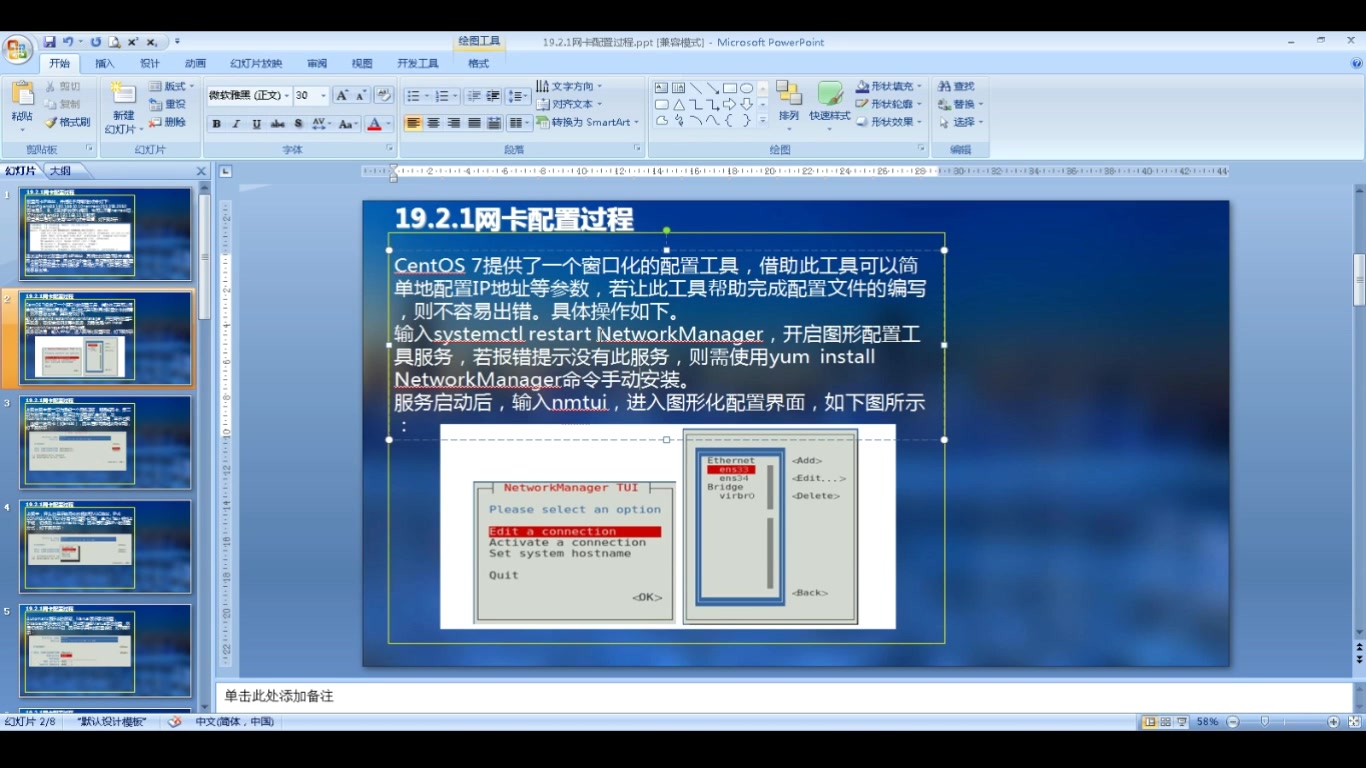Click Format Painter (格式刷)
This screenshot has width=1366, height=768.
pos(68,122)
